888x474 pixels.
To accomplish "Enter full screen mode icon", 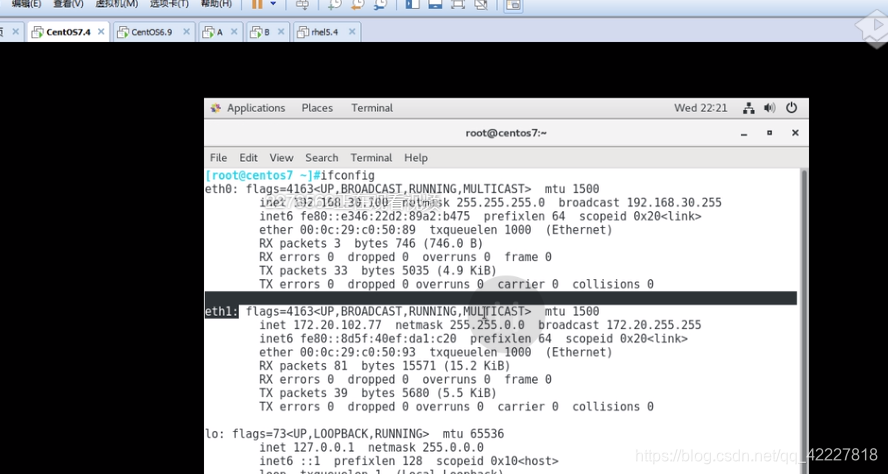I will (458, 5).
